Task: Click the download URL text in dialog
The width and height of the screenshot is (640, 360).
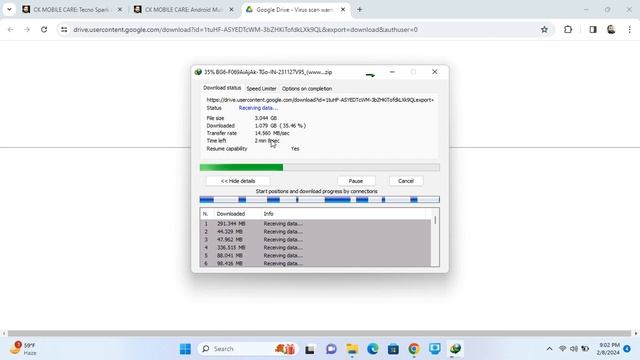Action: (320, 100)
